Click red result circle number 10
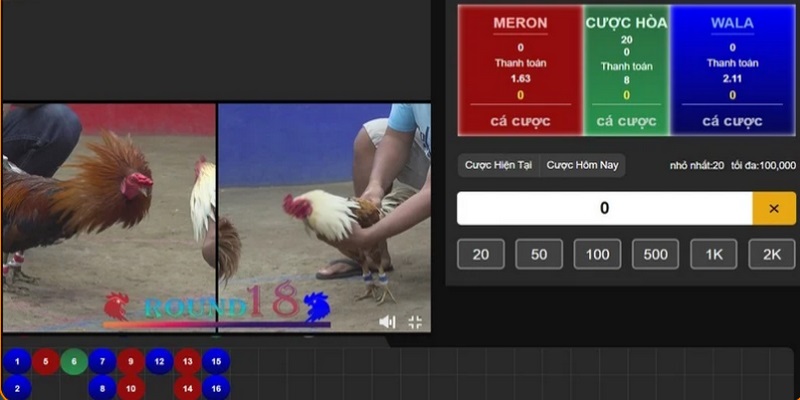Screen dimensions: 800x400 pyautogui.click(x=131, y=388)
